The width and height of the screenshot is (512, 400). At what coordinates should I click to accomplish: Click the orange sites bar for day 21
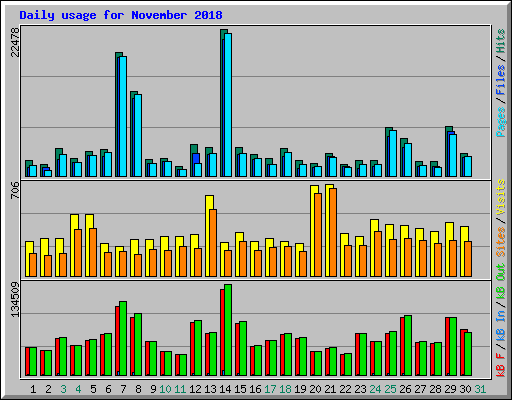tap(333, 232)
